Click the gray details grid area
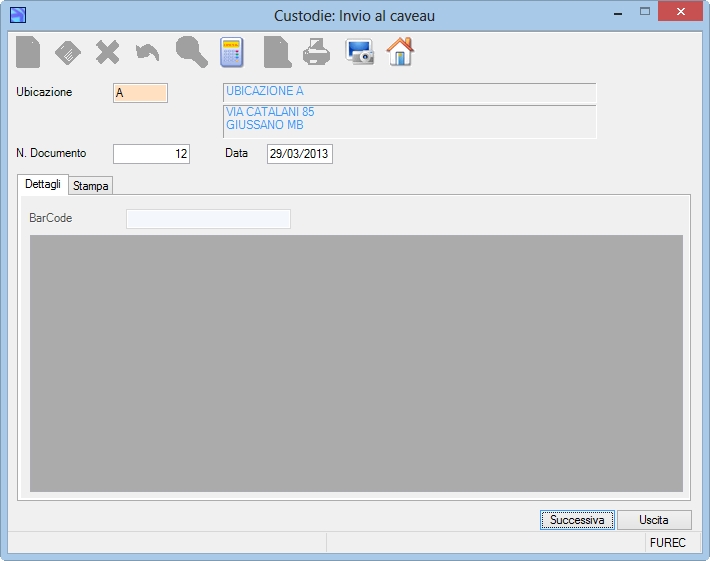 356,363
